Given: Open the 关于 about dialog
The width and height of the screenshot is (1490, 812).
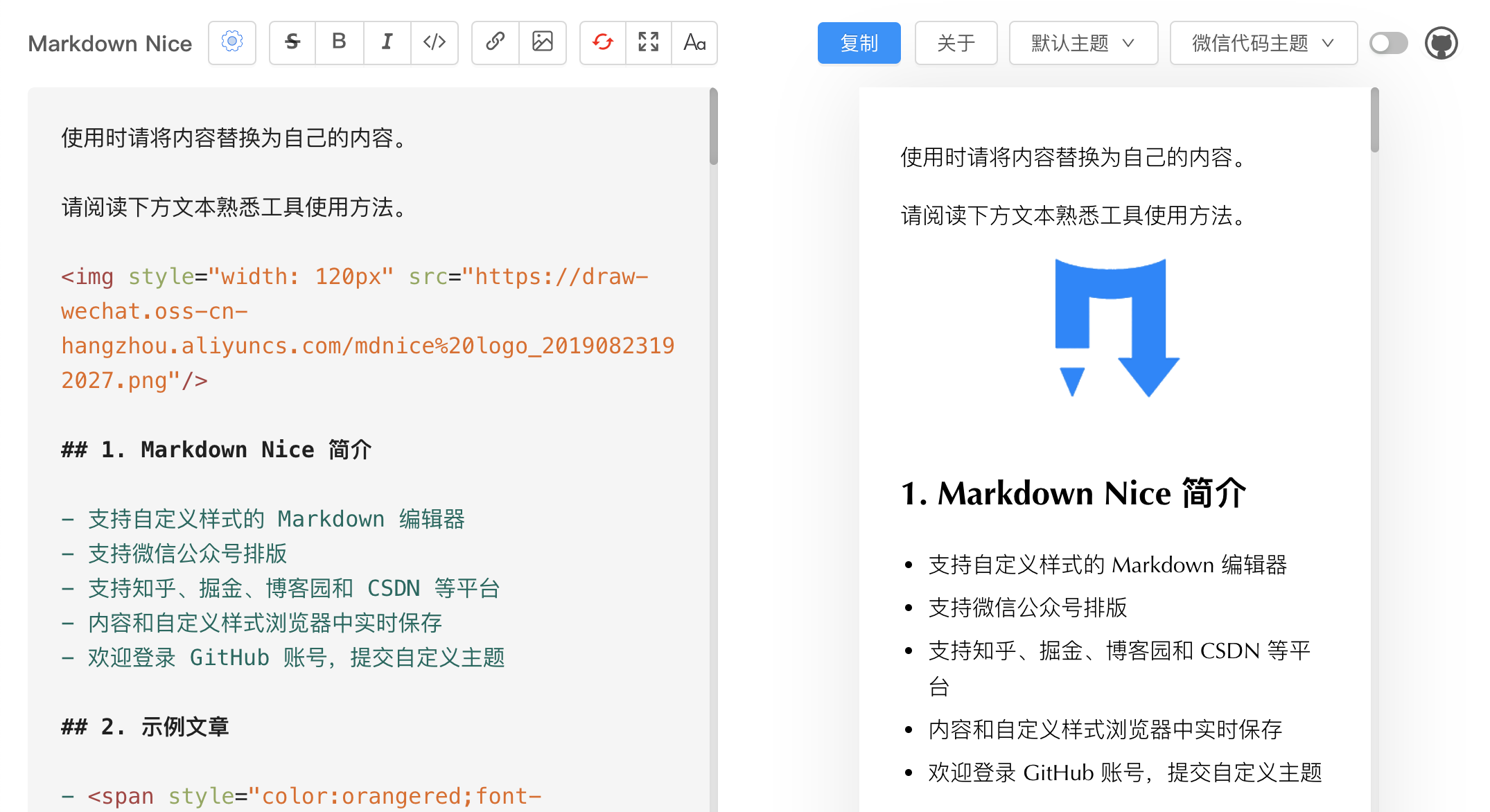Looking at the screenshot, I should pos(956,42).
